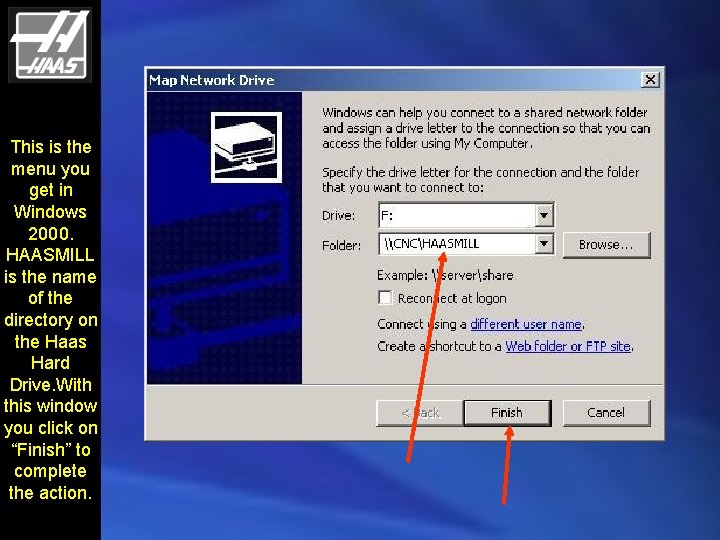Open the different user name link
The image size is (720, 540).
point(526,324)
